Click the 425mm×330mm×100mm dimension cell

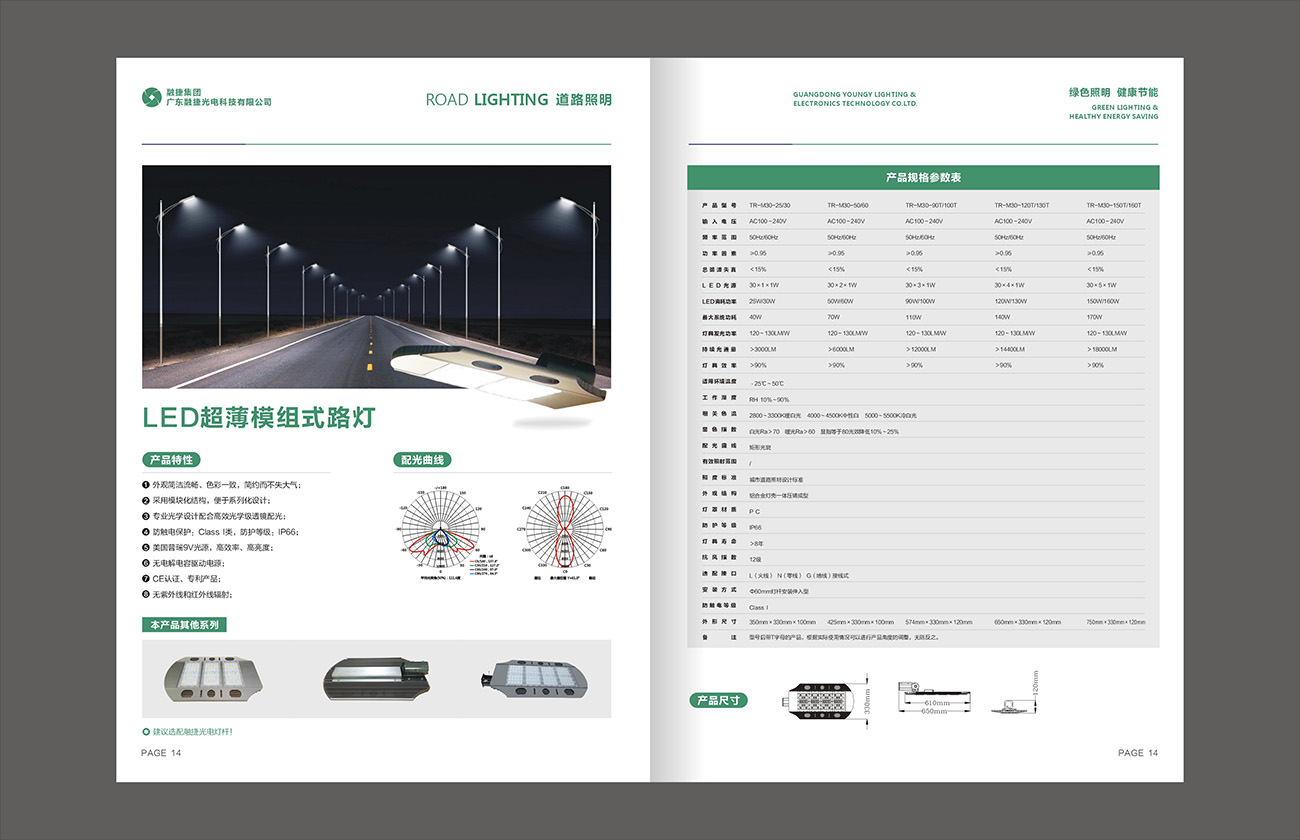click(x=861, y=622)
